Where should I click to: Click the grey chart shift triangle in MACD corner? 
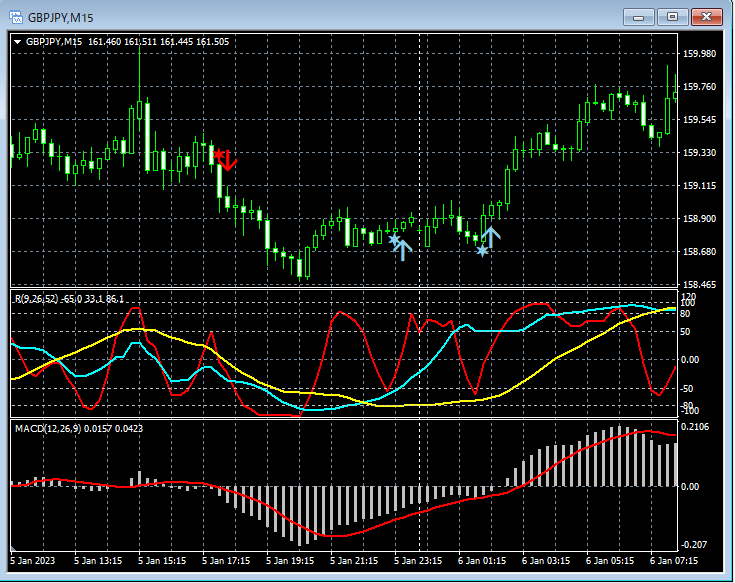coord(13,548)
